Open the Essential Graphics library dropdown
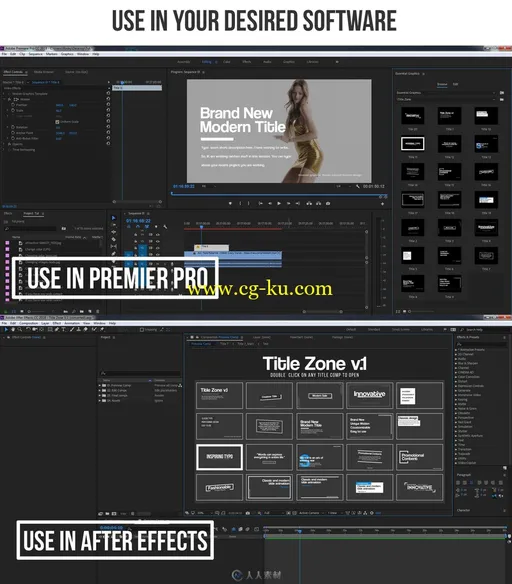Screen dimensions: 512x584 [446, 93]
